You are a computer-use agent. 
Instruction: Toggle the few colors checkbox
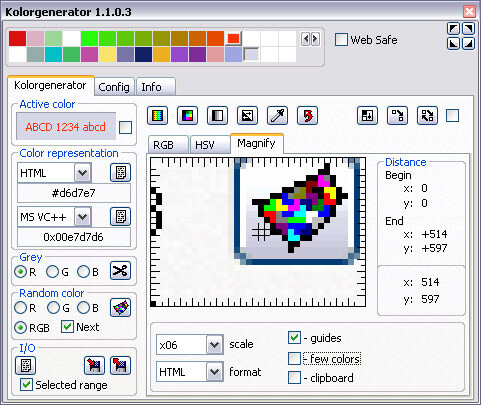click(294, 359)
